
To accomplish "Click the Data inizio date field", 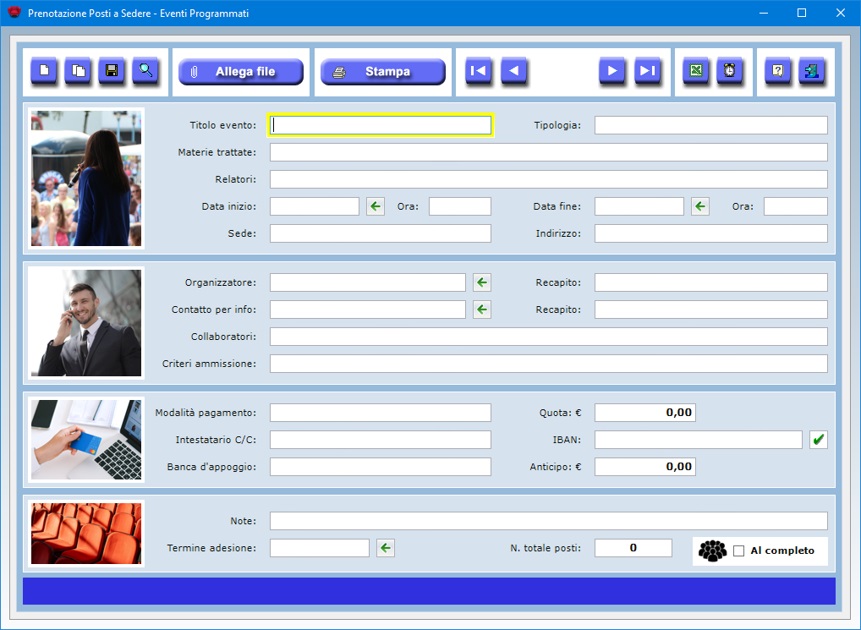I will 315,207.
